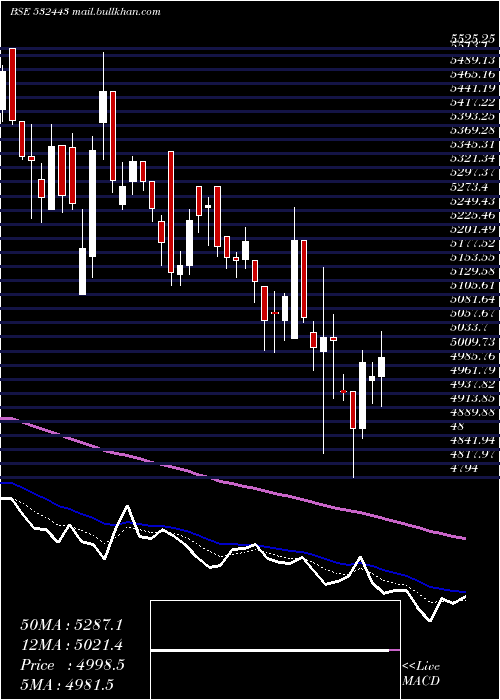Click the 5249.43 price label

472,201
